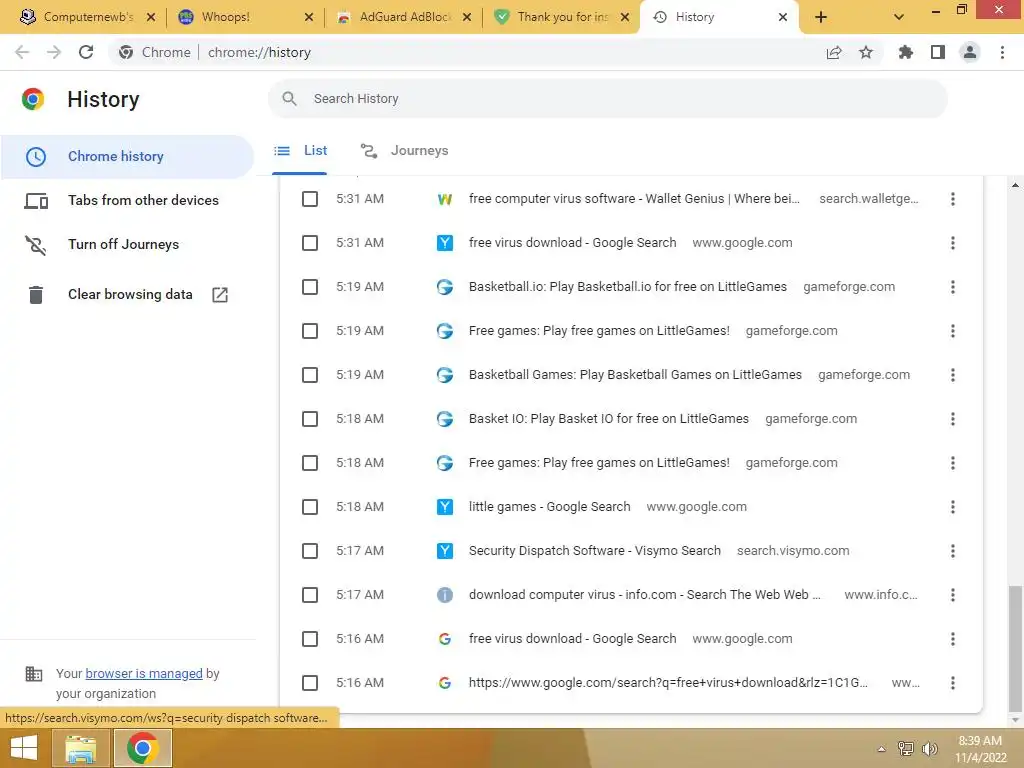Open File Explorer from the taskbar
Viewport: 1024px width, 768px height.
tap(80, 748)
